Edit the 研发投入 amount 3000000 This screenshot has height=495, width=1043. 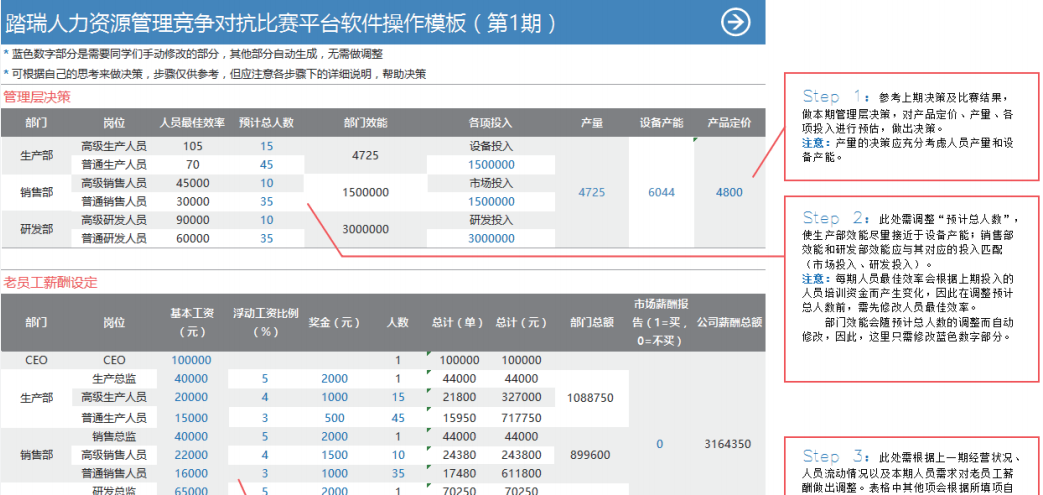click(x=491, y=239)
